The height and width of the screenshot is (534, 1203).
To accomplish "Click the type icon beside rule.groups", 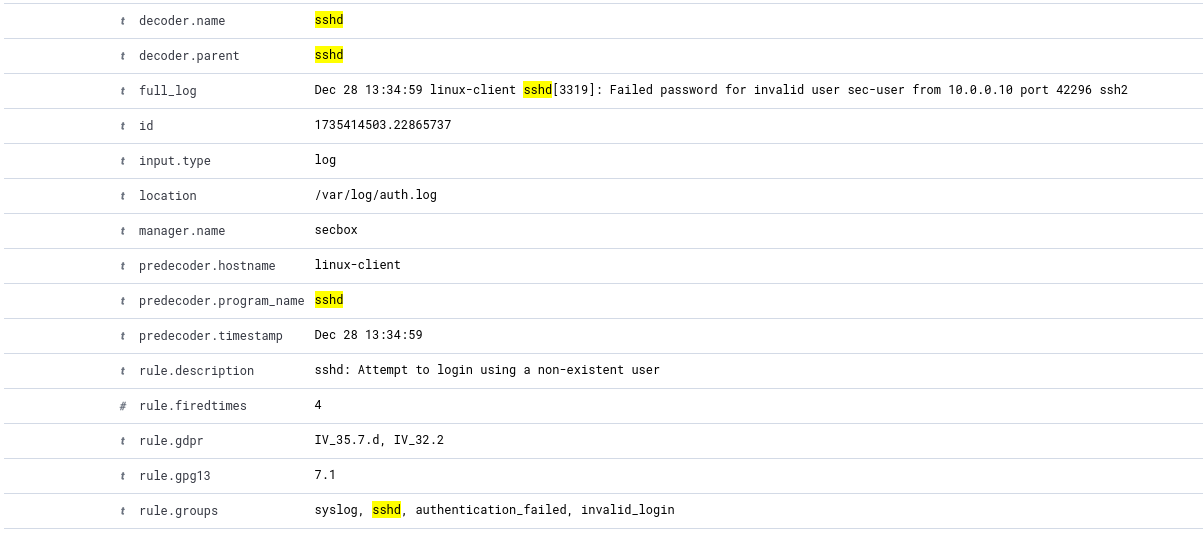I will coord(123,511).
